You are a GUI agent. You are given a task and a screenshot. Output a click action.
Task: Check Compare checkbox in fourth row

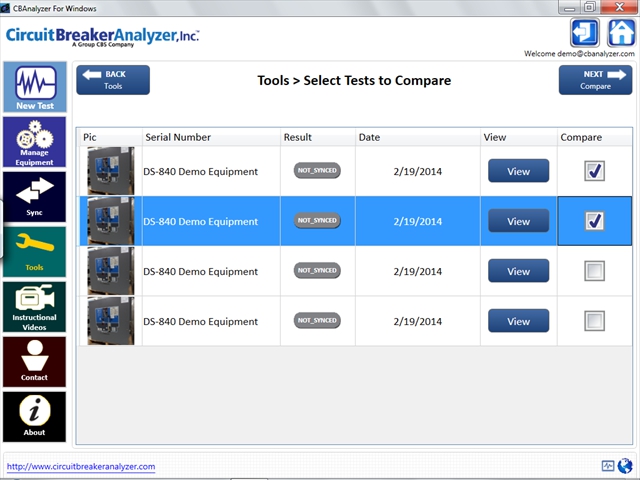coord(594,321)
